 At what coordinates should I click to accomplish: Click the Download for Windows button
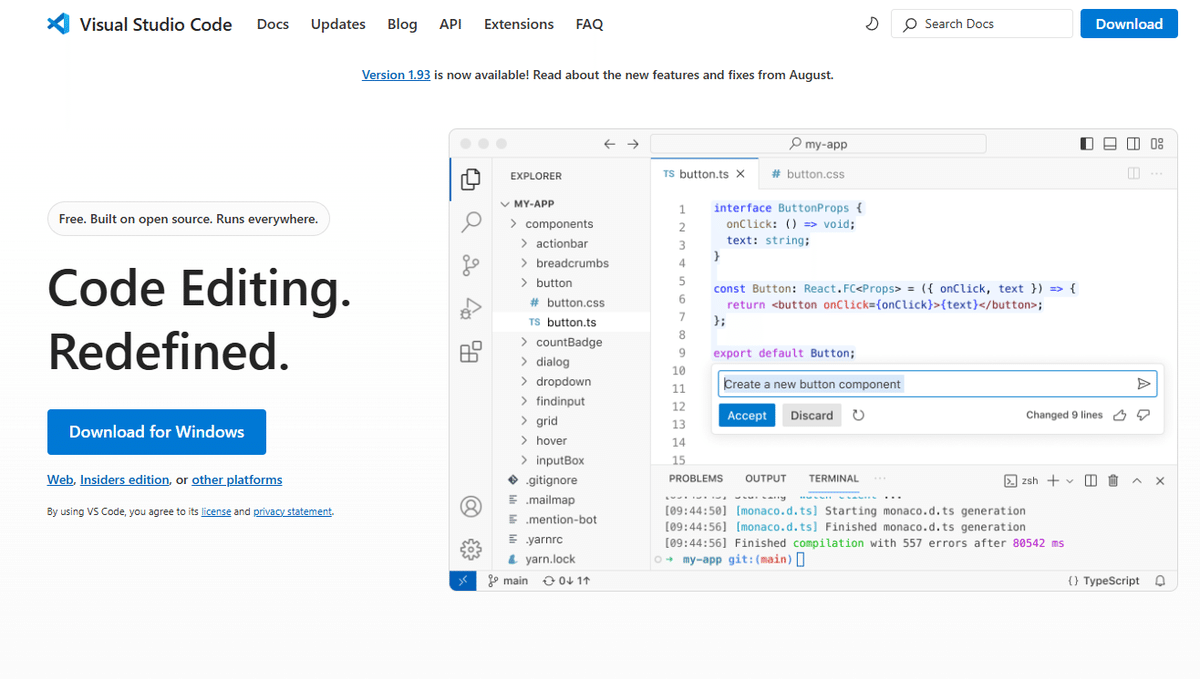(x=157, y=432)
